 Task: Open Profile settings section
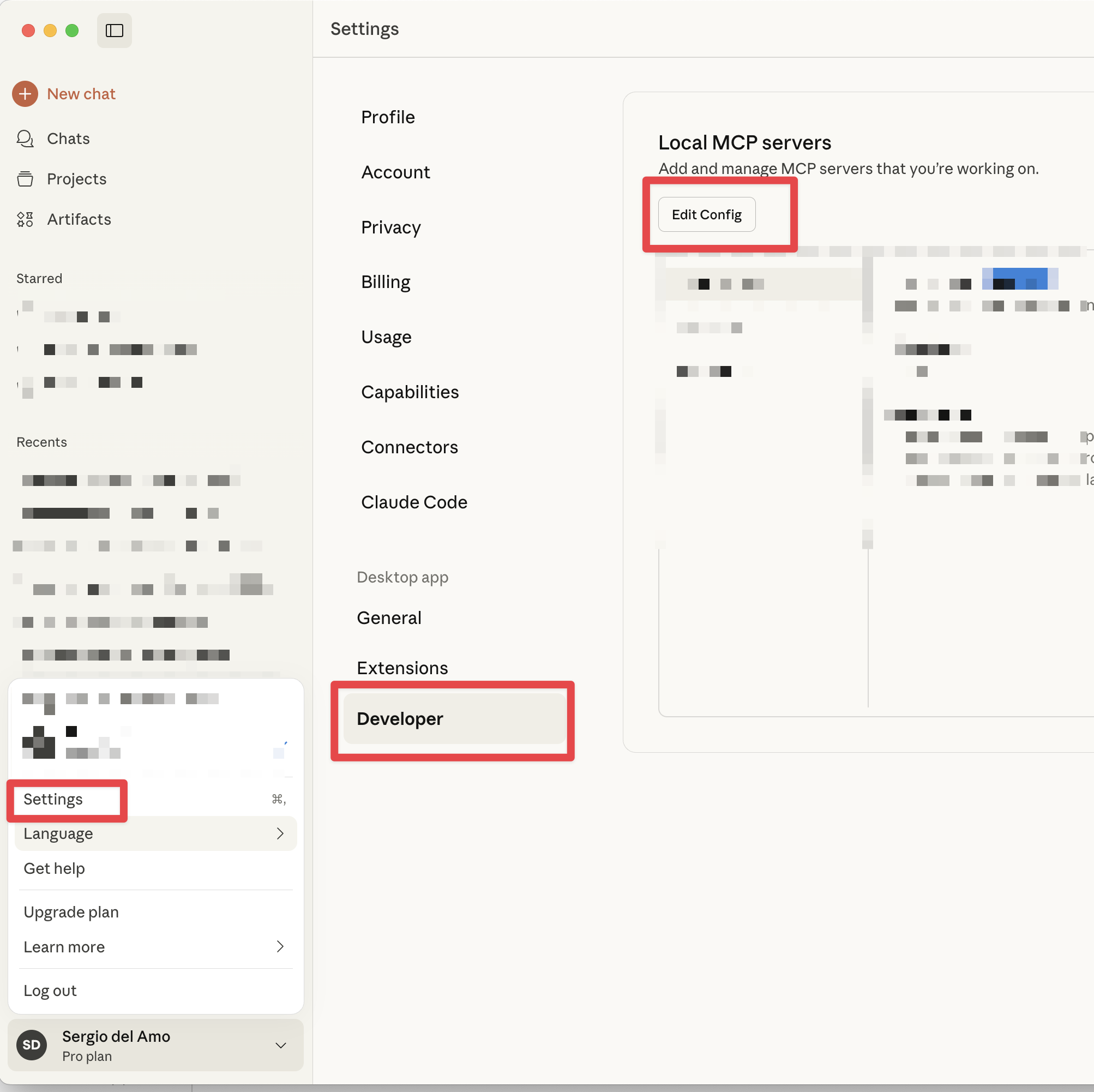pos(388,117)
